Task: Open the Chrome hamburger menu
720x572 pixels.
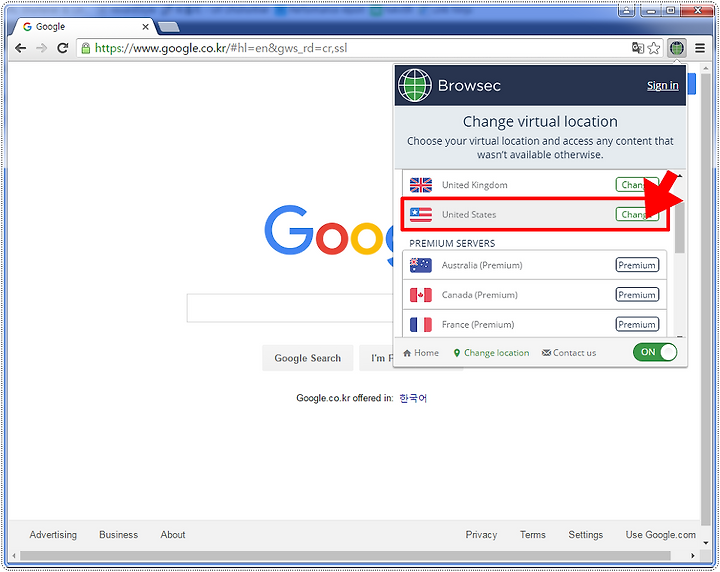Action: 700,48
